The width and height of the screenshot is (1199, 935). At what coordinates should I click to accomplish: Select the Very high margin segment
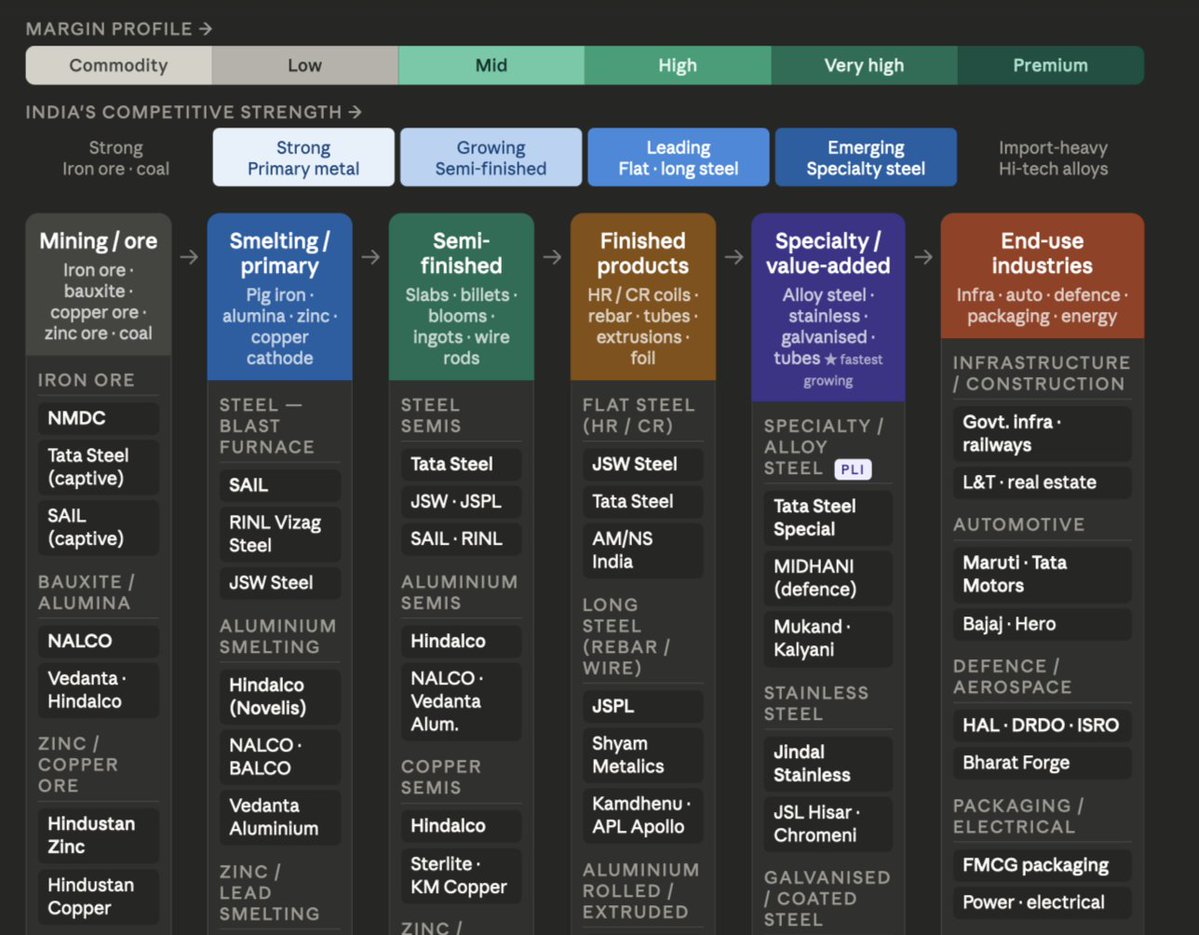click(864, 66)
